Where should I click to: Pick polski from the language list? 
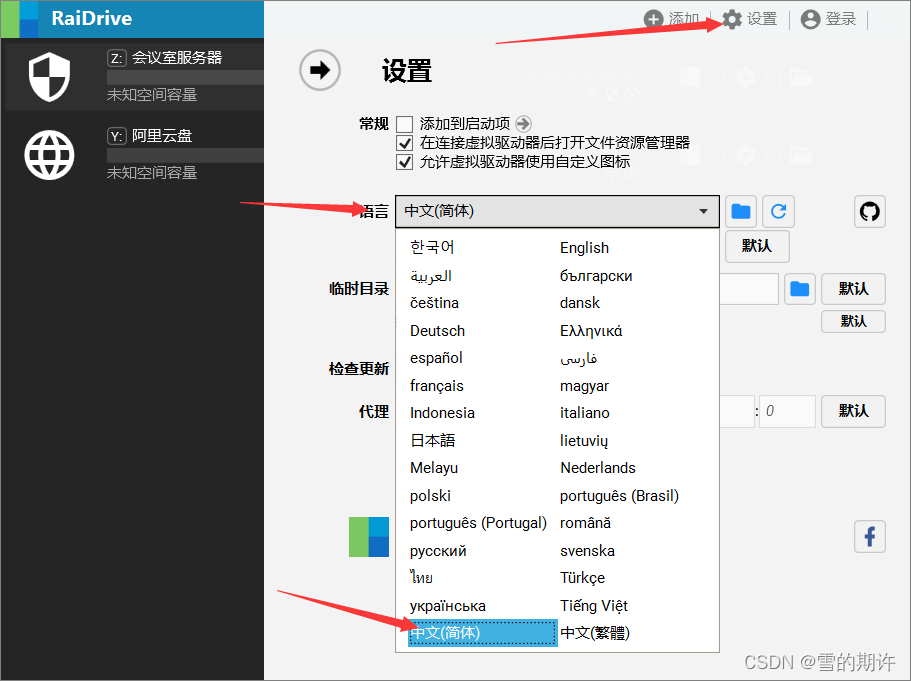(431, 496)
